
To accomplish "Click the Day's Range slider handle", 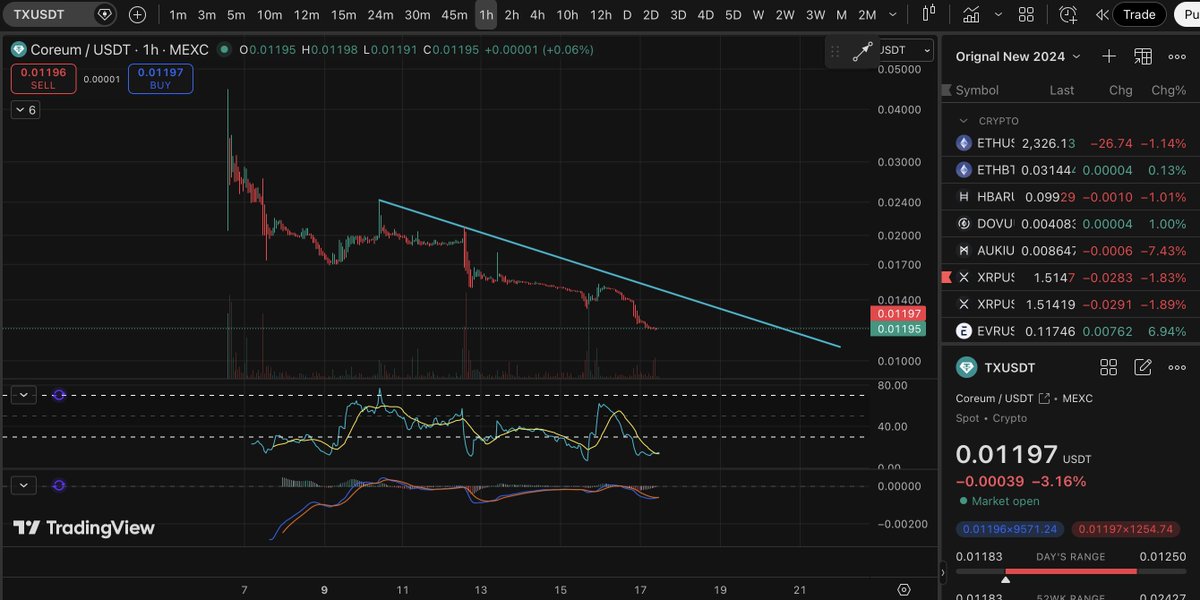I will click(x=1007, y=578).
